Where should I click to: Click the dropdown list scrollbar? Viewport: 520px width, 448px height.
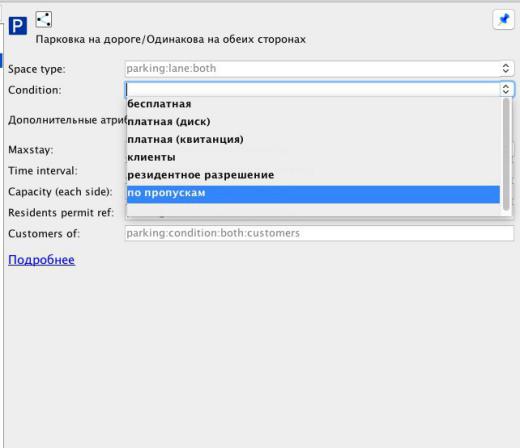point(506,154)
